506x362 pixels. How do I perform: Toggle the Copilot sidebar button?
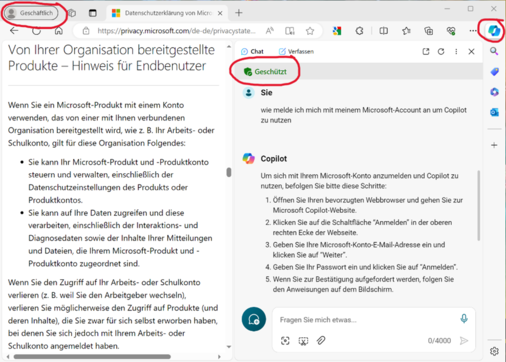tap(494, 31)
